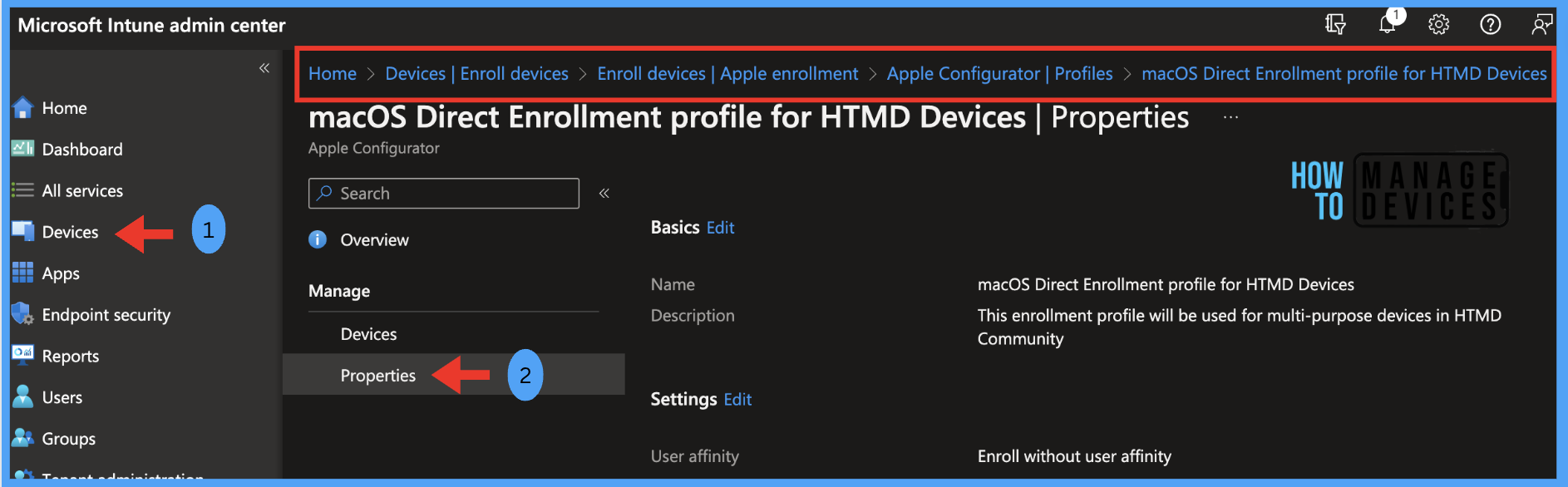Click the Devices monitor icon in sidebar
The height and width of the screenshot is (487, 1568).
[22, 232]
